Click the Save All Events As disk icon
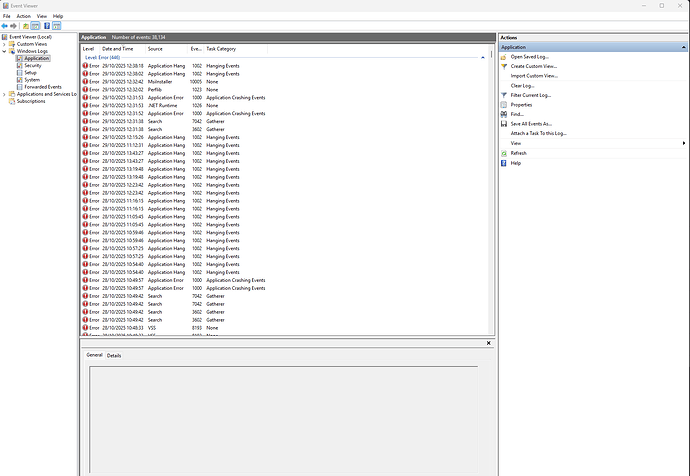The image size is (690, 476). coord(505,123)
